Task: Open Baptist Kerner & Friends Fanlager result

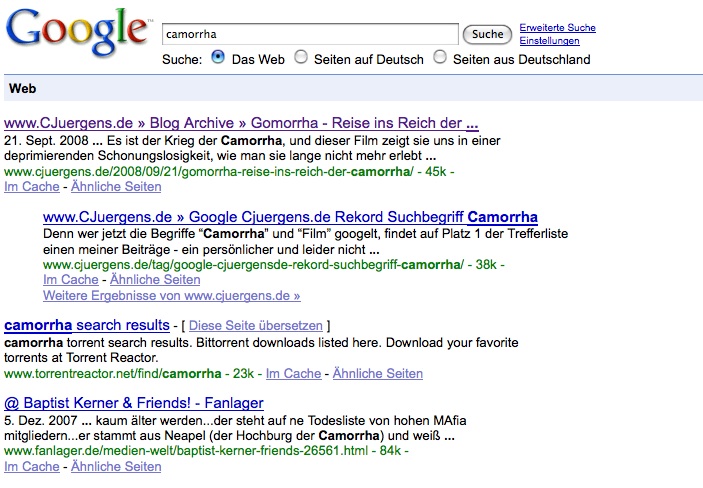Action: (x=134, y=403)
